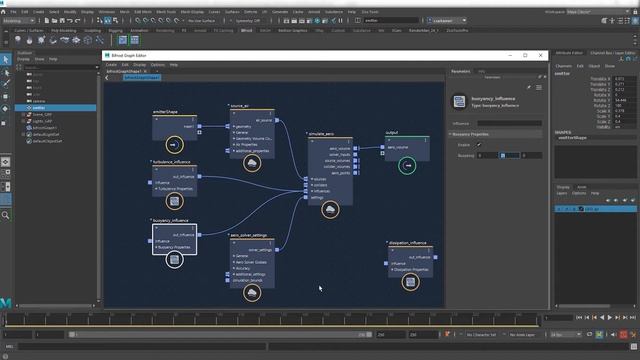The height and width of the screenshot is (360, 640).
Task: Expand Dissipation Properties on dissipation_influence node
Action: tap(392, 270)
